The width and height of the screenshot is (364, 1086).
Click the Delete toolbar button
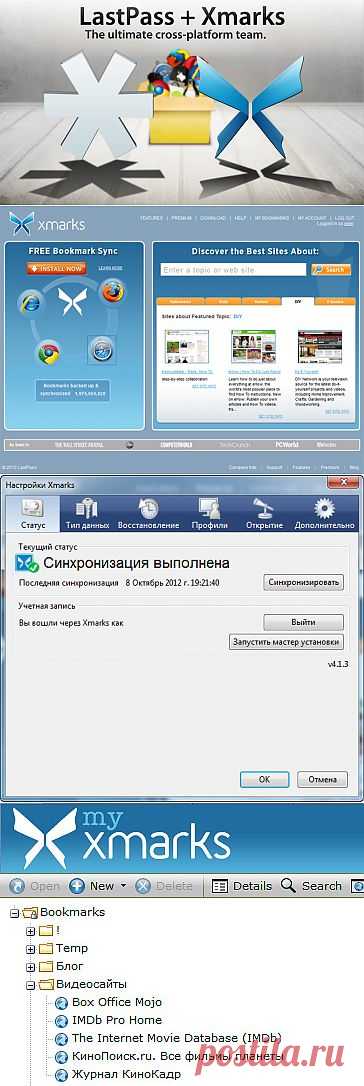(x=164, y=886)
